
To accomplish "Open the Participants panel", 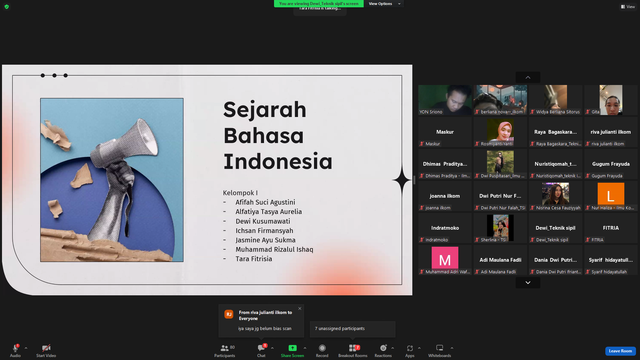I will [x=224, y=350].
